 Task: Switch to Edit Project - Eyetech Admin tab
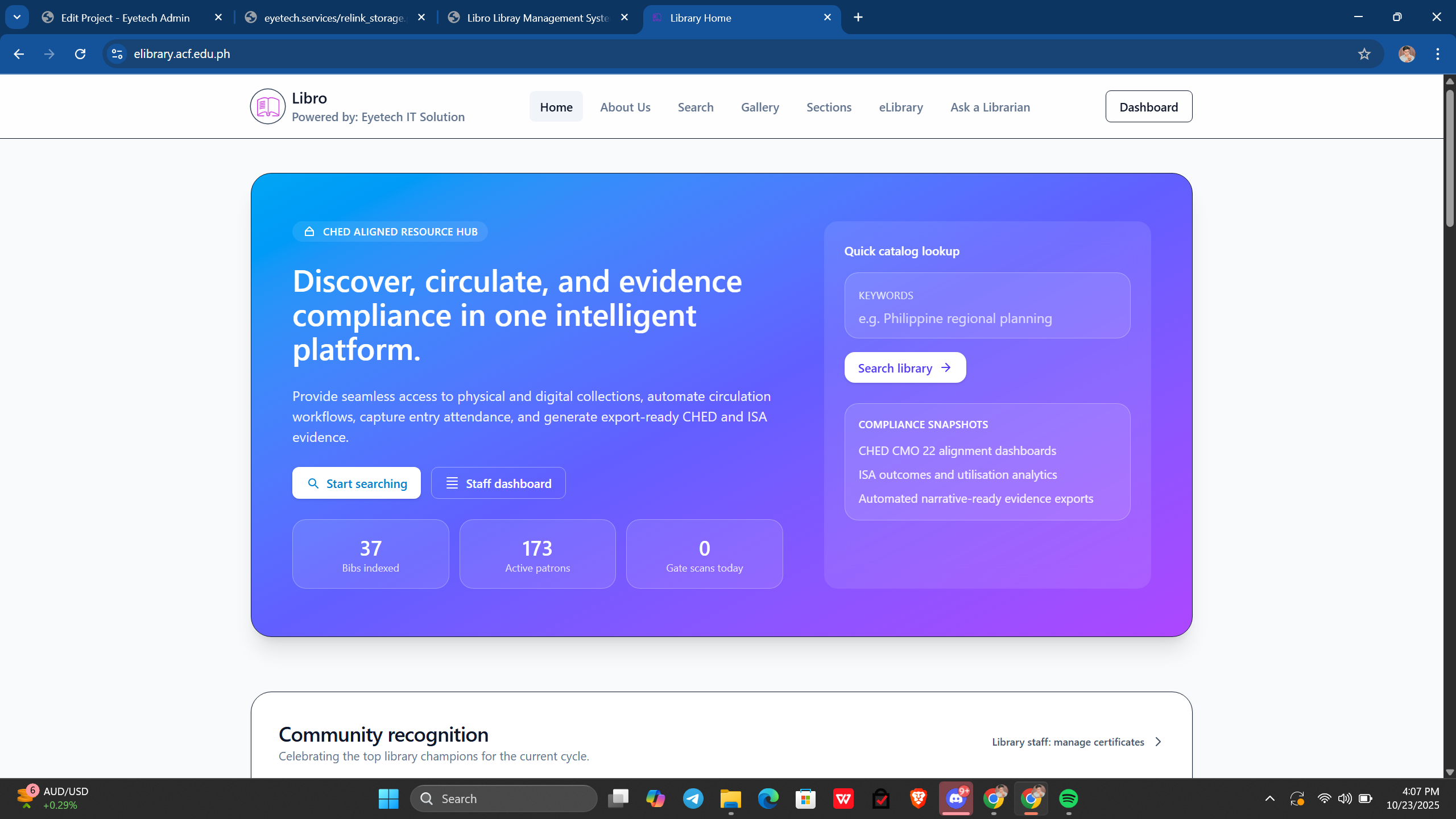click(x=125, y=18)
